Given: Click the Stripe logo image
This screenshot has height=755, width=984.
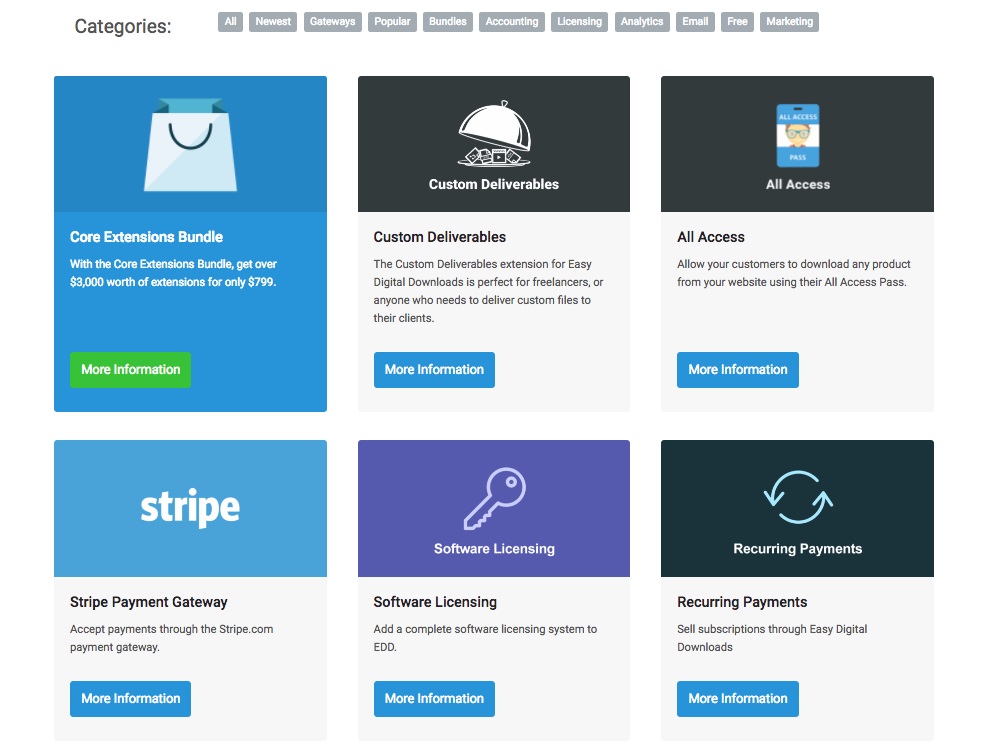Looking at the screenshot, I should pos(190,507).
